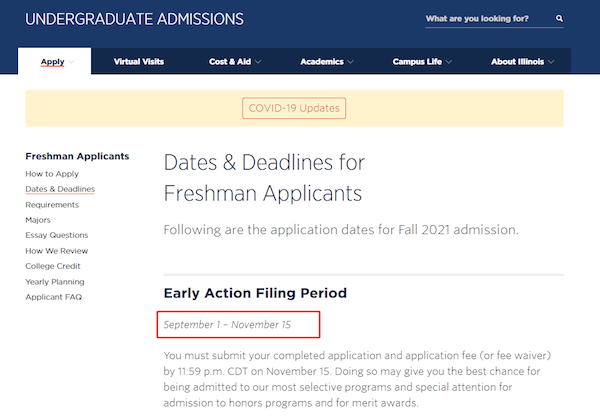Open the Majors sidebar link

click(x=38, y=220)
